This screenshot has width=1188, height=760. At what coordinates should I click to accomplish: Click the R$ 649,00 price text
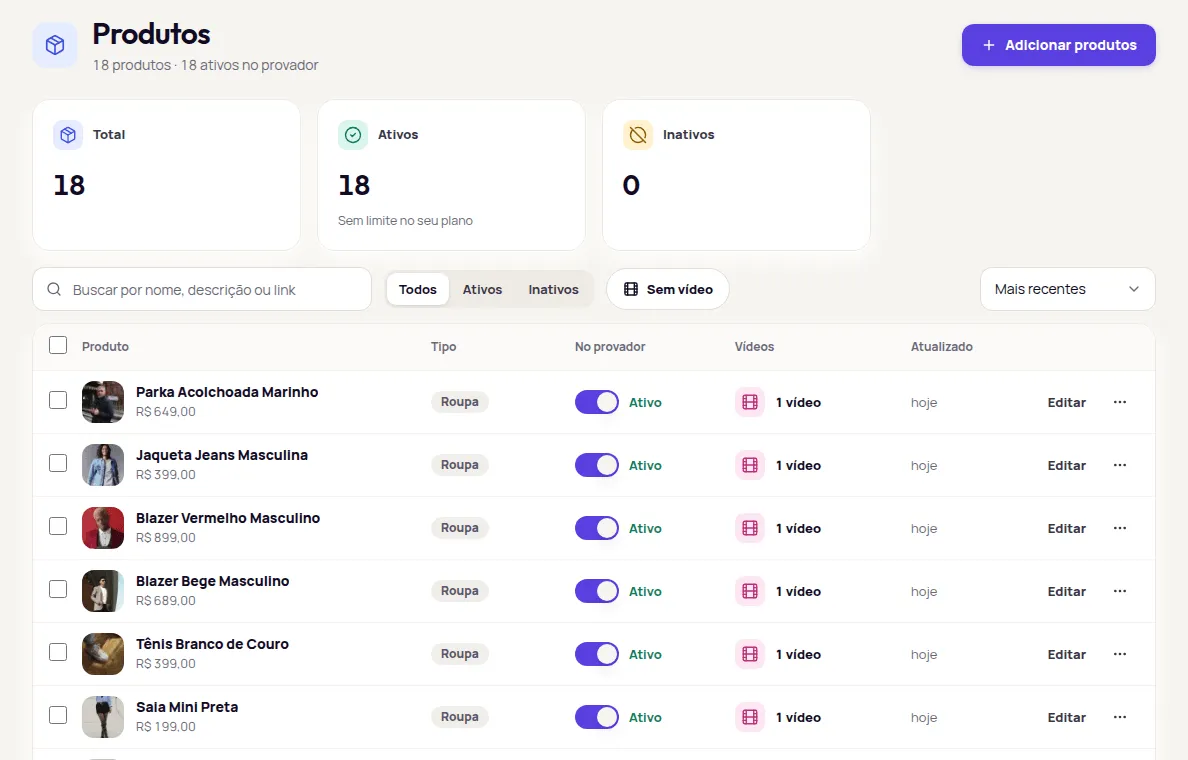166,412
